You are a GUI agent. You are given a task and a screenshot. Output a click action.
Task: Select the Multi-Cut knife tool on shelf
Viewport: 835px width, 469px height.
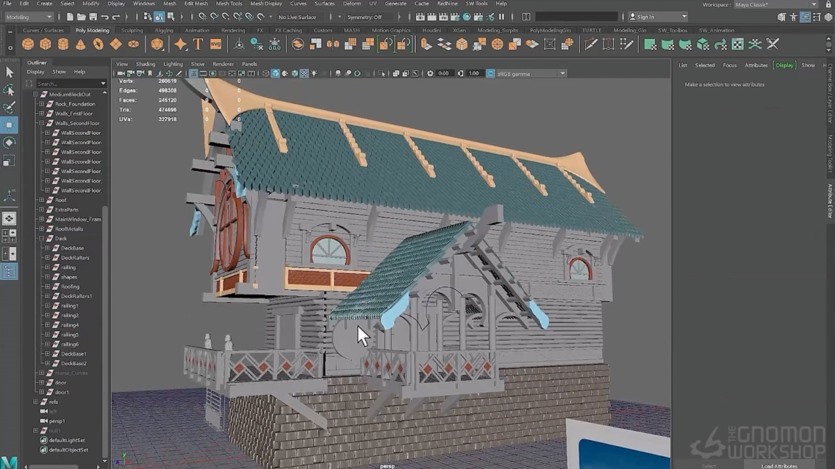[591, 44]
